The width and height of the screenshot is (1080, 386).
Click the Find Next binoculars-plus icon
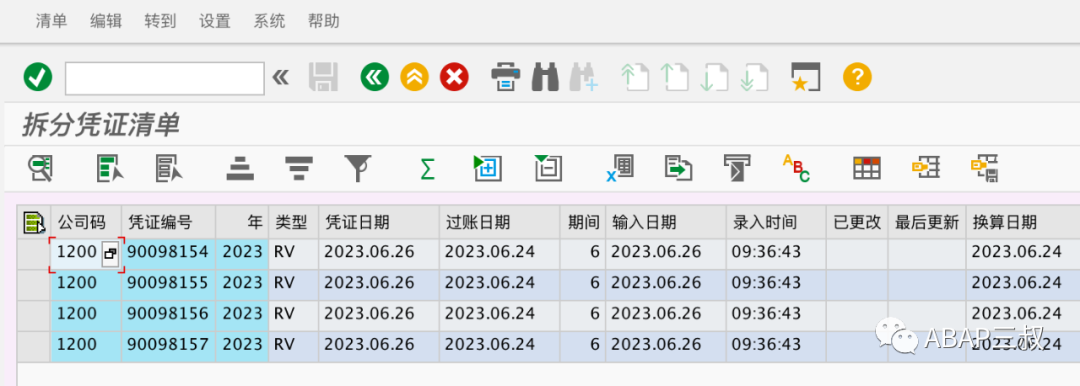click(x=584, y=77)
